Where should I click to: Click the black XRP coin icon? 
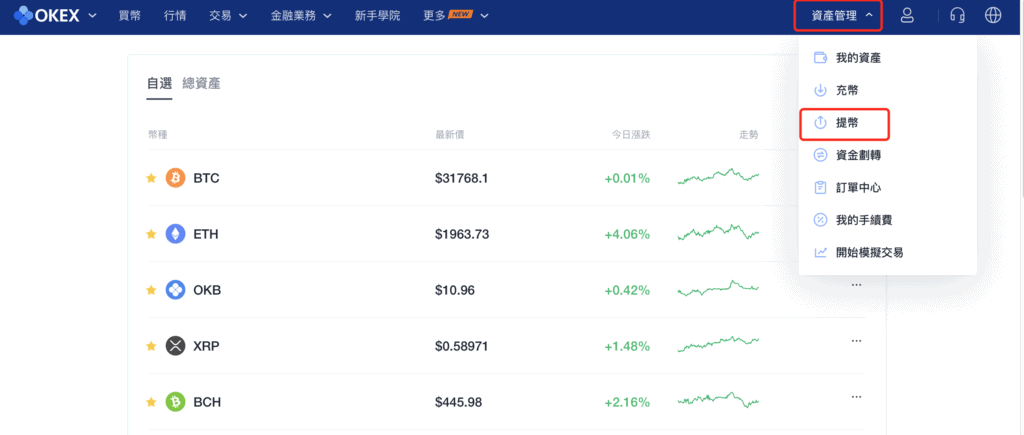point(175,346)
